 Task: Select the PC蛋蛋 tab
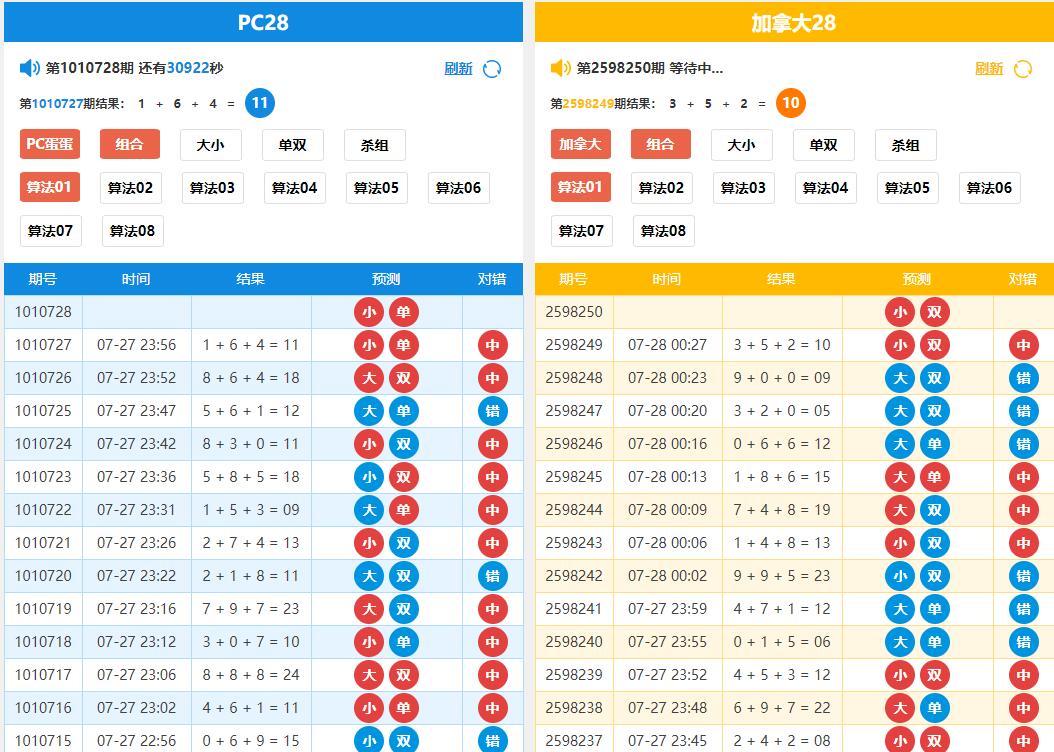click(50, 144)
